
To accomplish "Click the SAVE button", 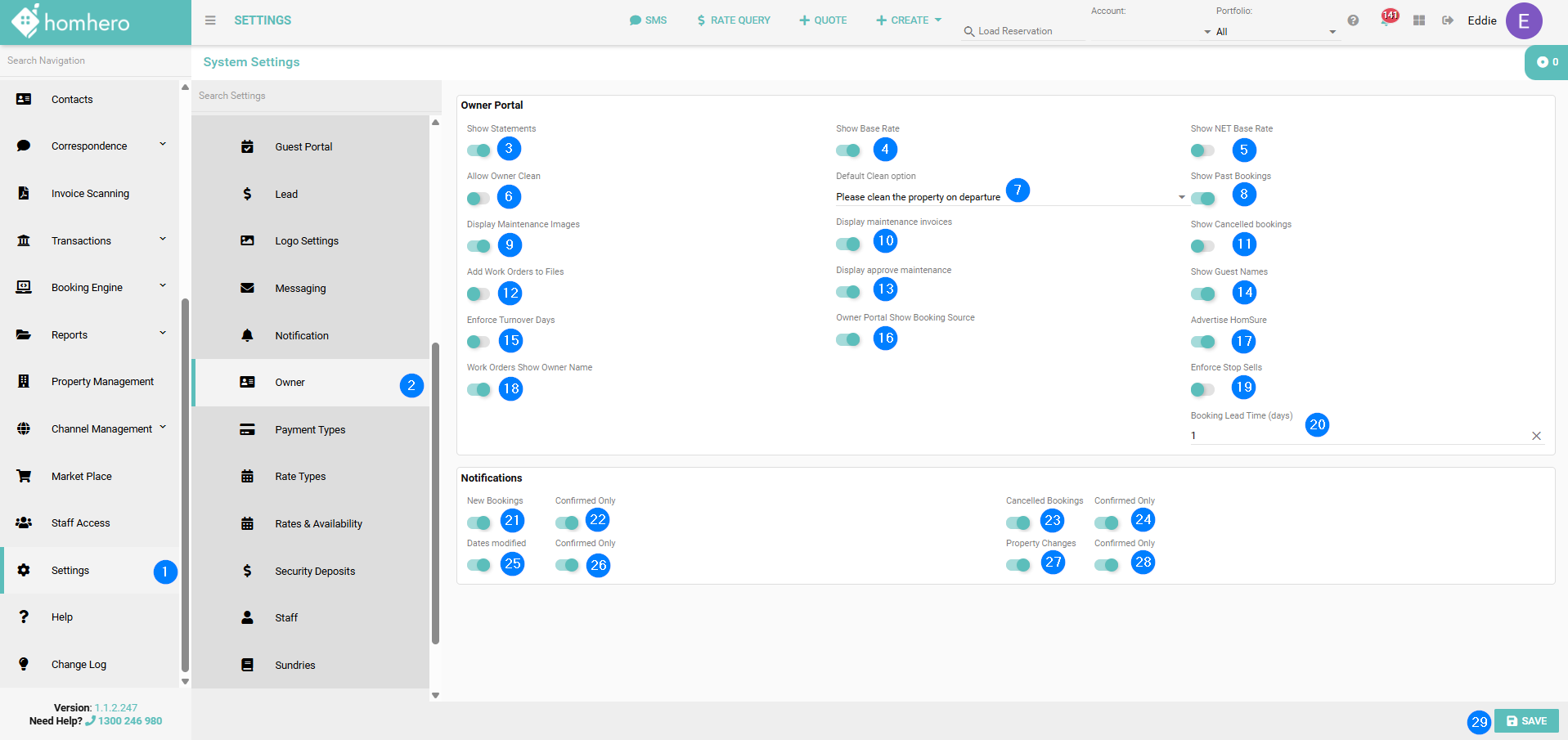I will [1526, 721].
